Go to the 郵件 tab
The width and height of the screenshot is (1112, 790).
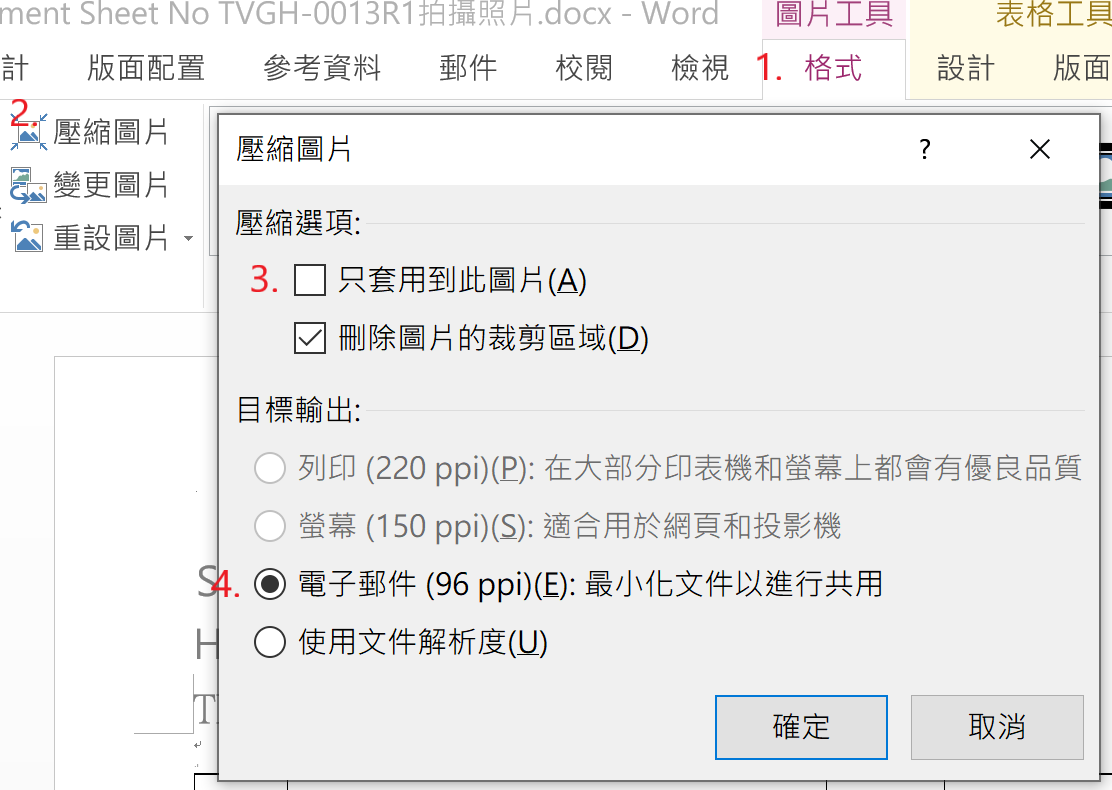pyautogui.click(x=468, y=69)
